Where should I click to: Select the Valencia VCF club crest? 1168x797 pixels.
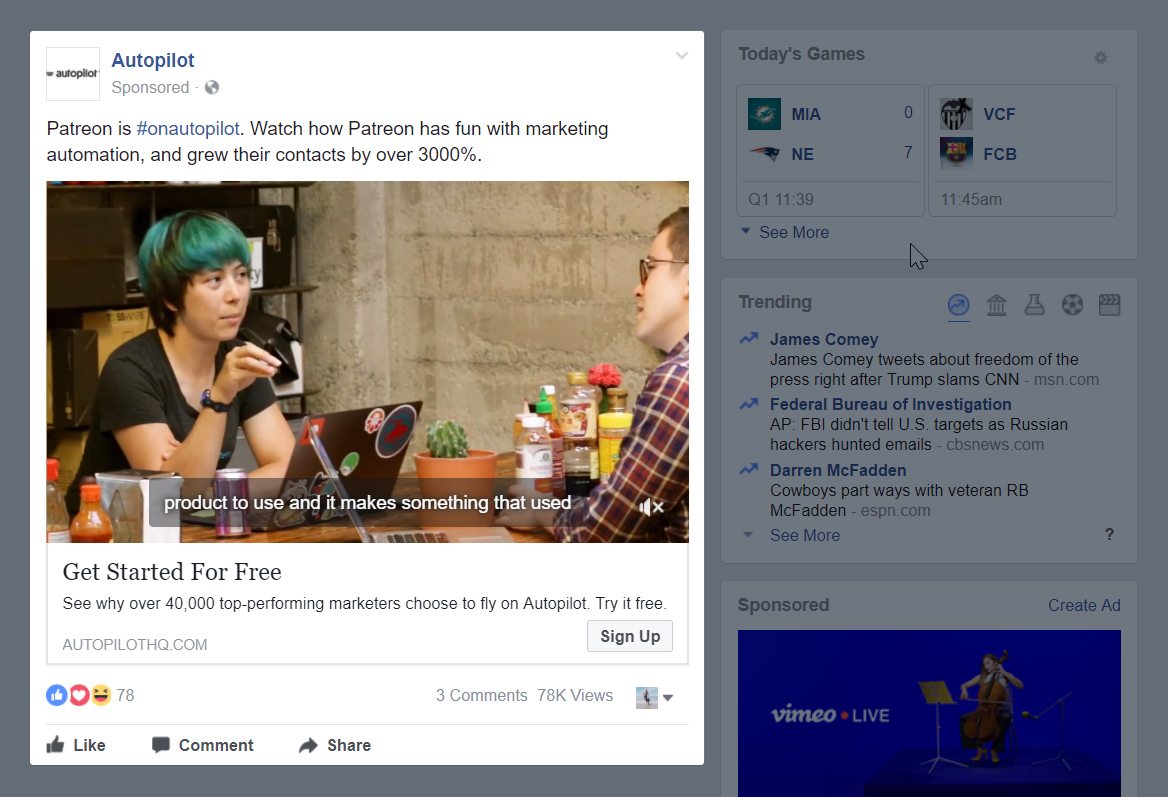click(956, 114)
